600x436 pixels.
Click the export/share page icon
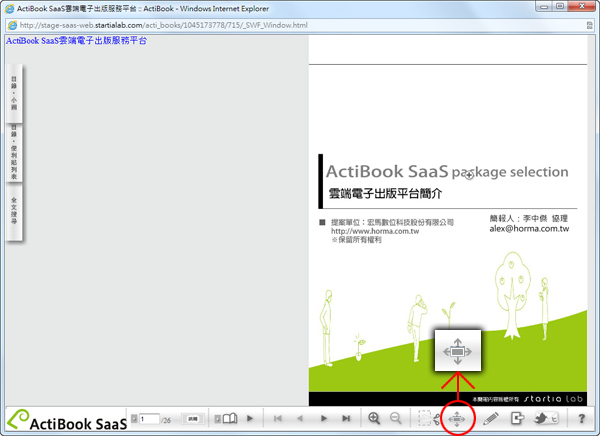517,418
